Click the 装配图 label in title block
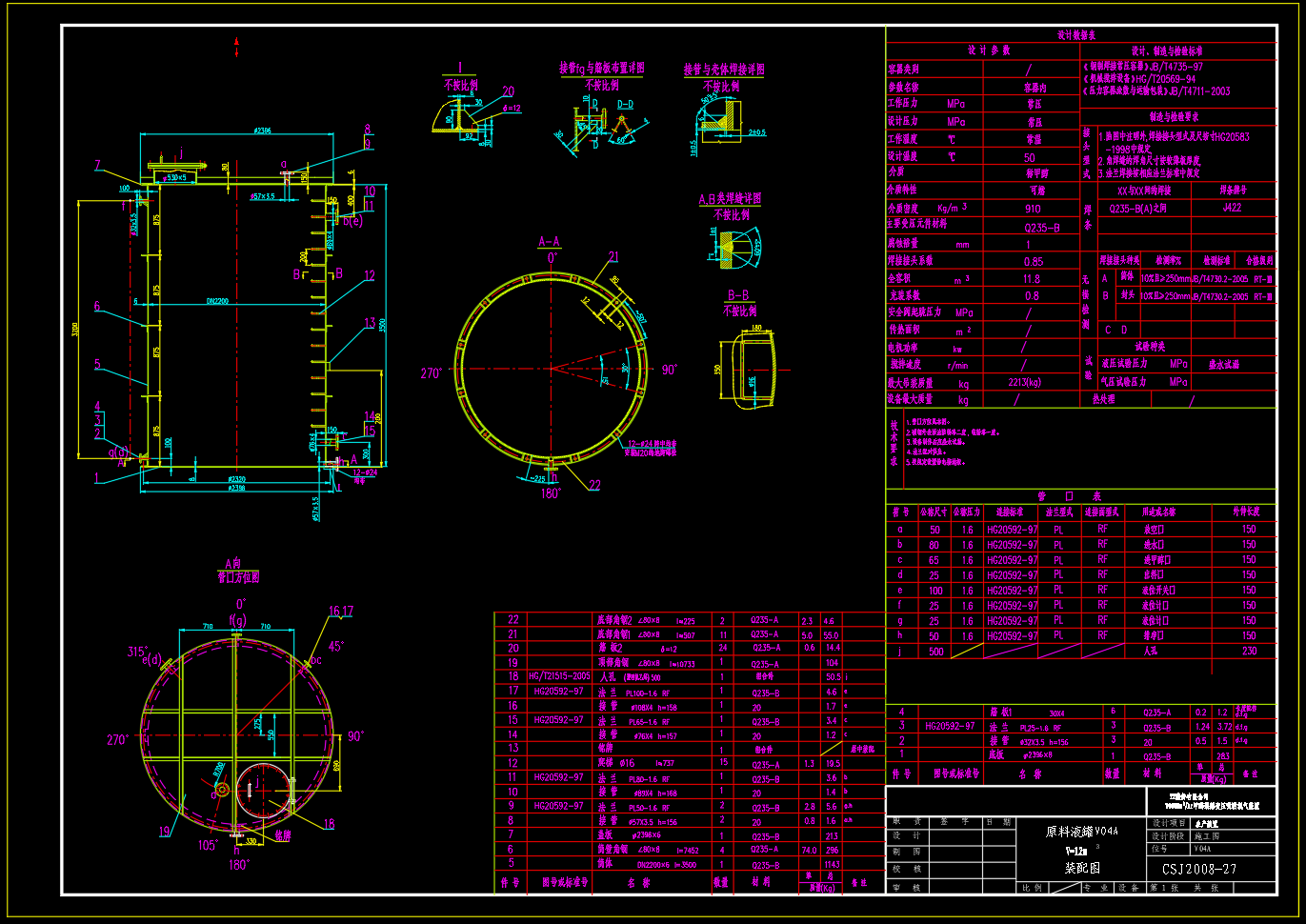This screenshot has width=1306, height=924. pyautogui.click(x=1082, y=868)
